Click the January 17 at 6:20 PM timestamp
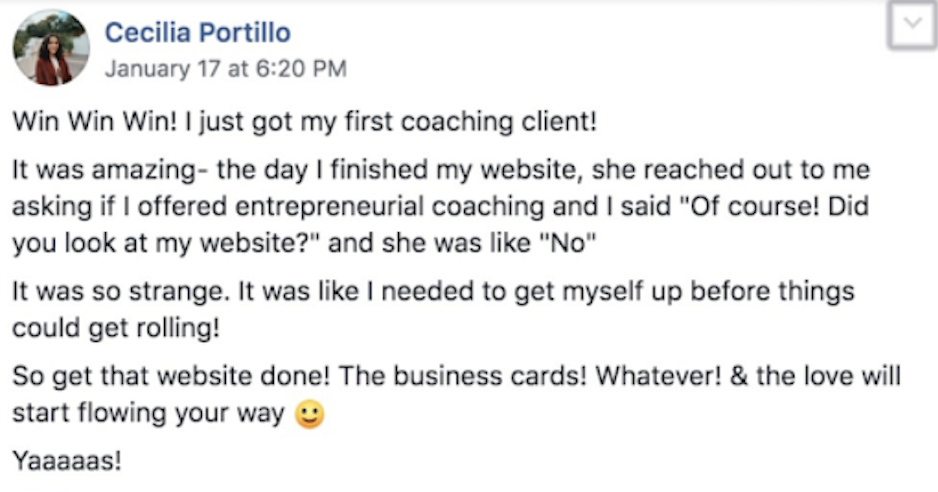 (225, 70)
